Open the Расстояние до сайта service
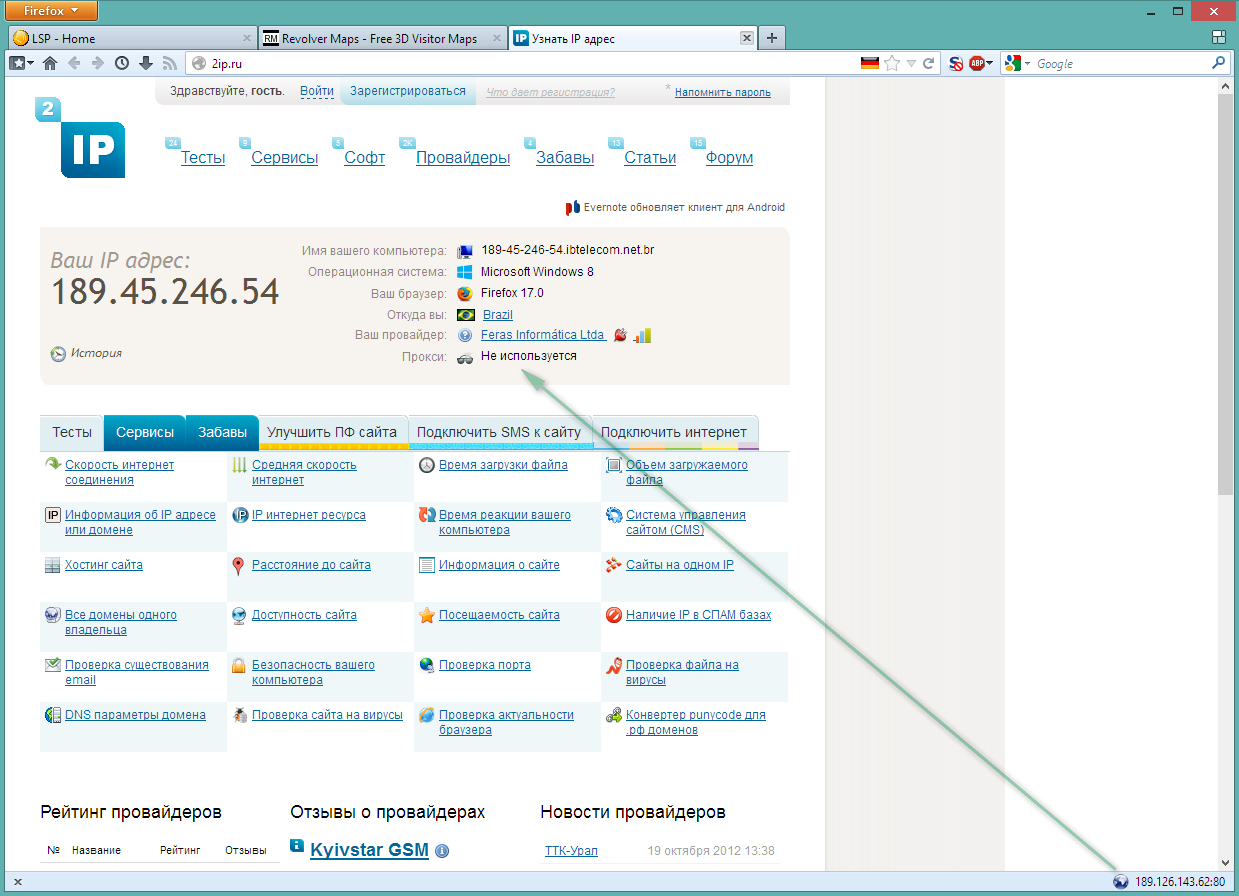 (x=311, y=565)
